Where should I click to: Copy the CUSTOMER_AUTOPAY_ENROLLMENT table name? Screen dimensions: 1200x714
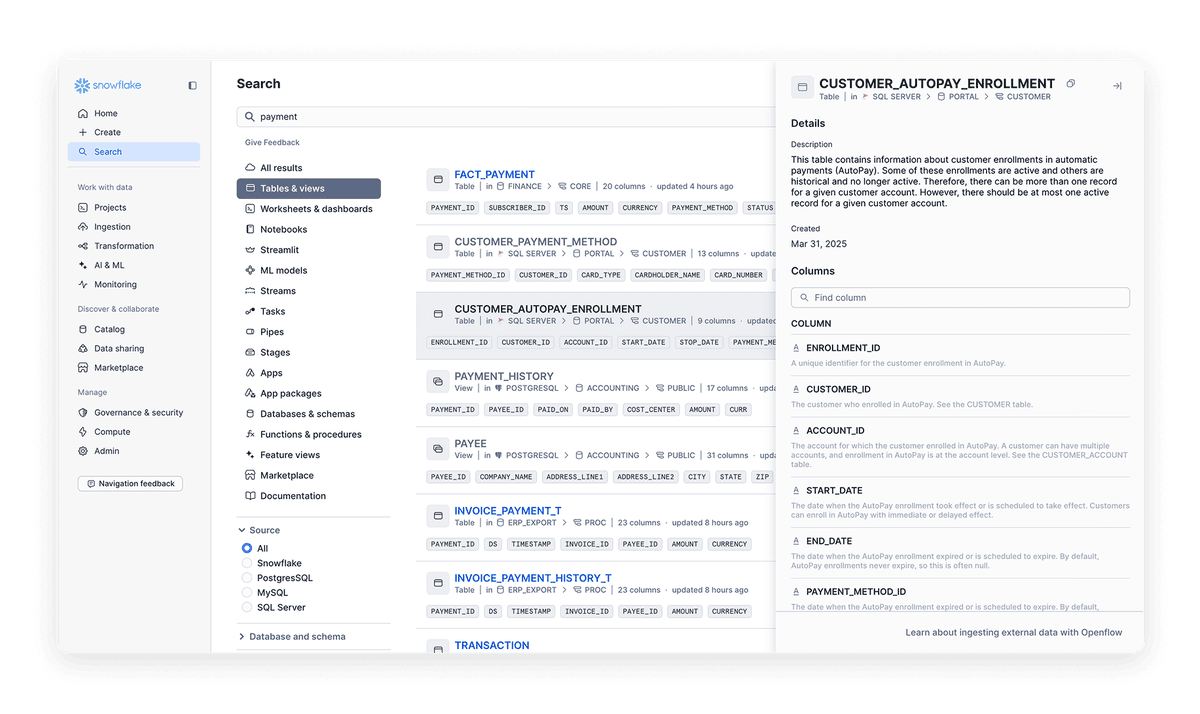pyautogui.click(x=1071, y=84)
